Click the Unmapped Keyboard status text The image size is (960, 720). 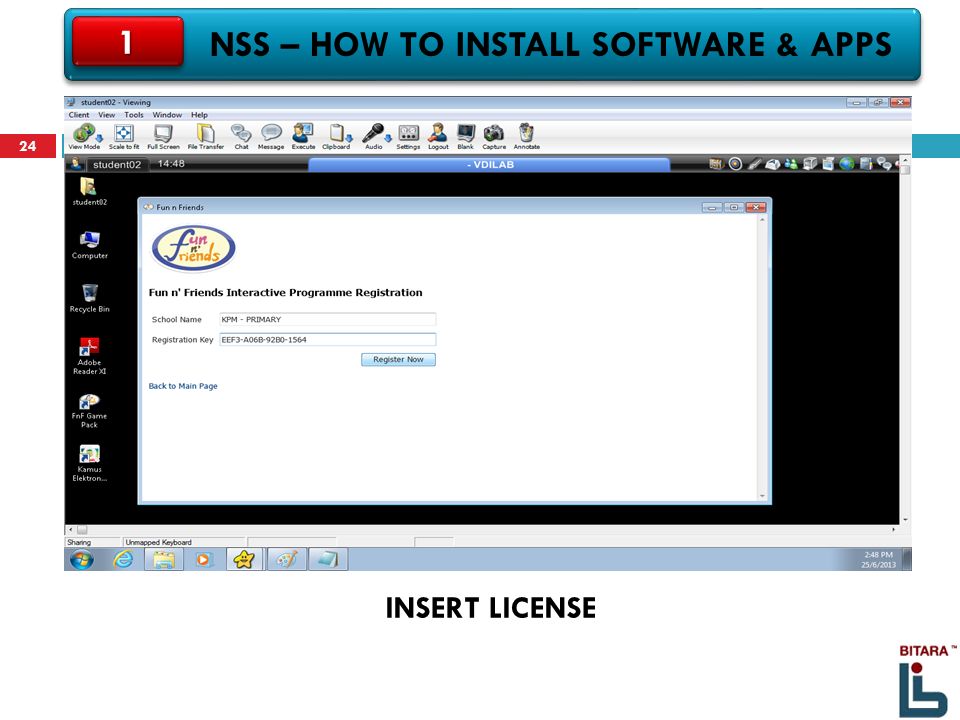point(159,542)
